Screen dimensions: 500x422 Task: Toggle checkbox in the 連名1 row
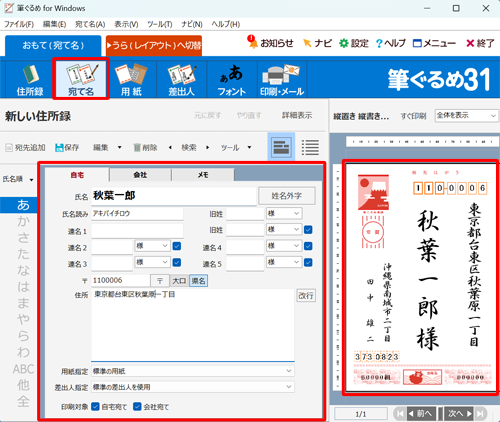tap(308, 230)
